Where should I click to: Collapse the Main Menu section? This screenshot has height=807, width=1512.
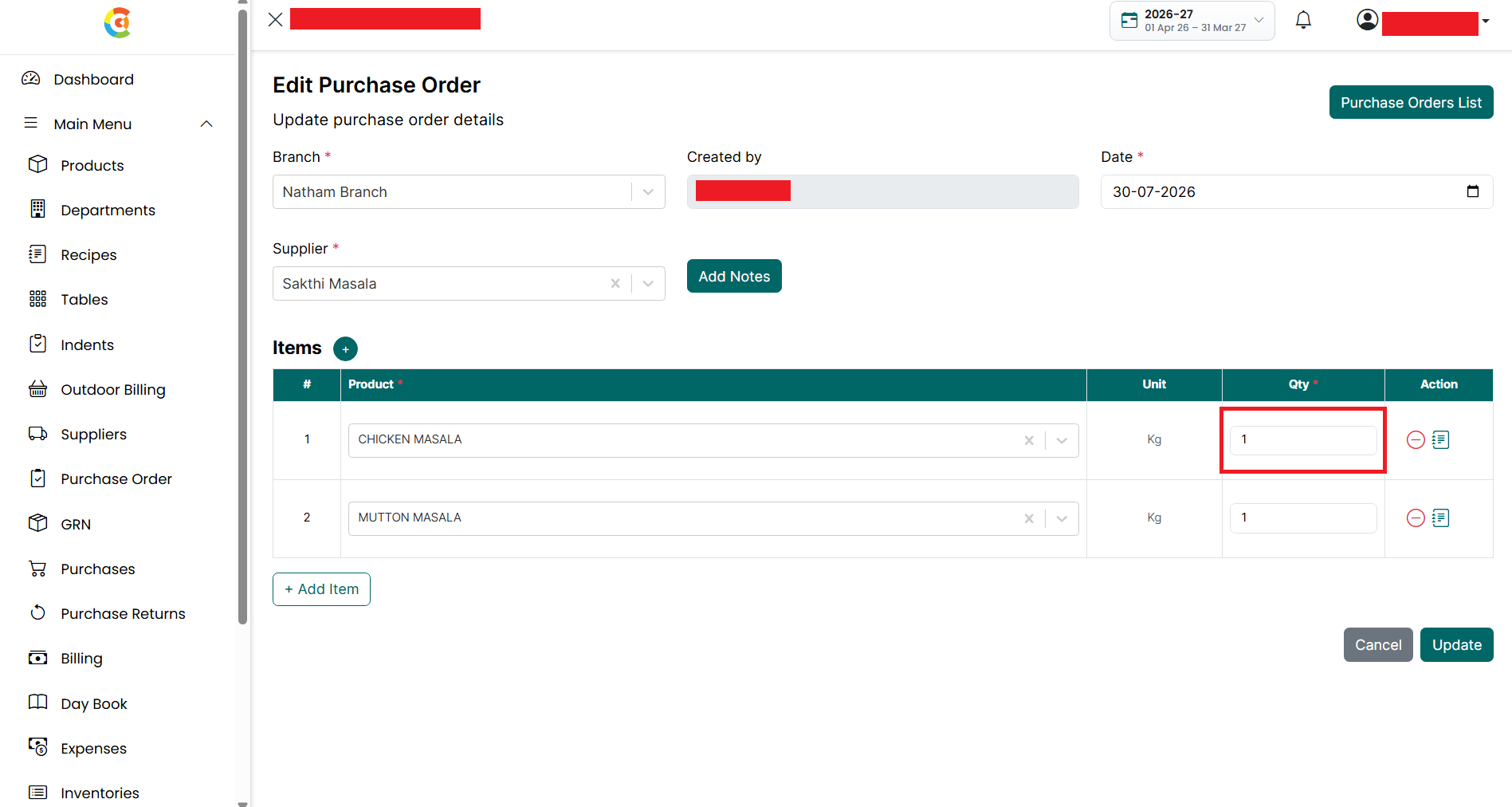(x=206, y=124)
